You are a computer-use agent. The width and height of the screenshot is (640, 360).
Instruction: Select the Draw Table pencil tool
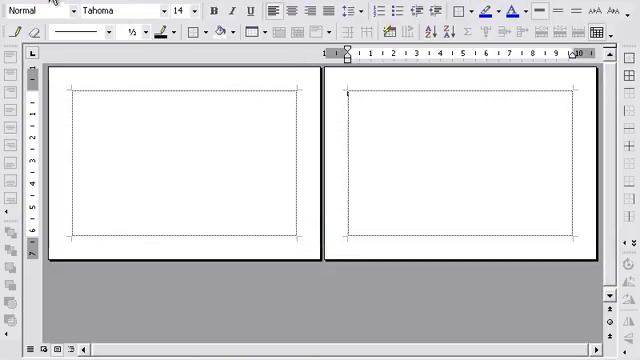click(x=16, y=32)
